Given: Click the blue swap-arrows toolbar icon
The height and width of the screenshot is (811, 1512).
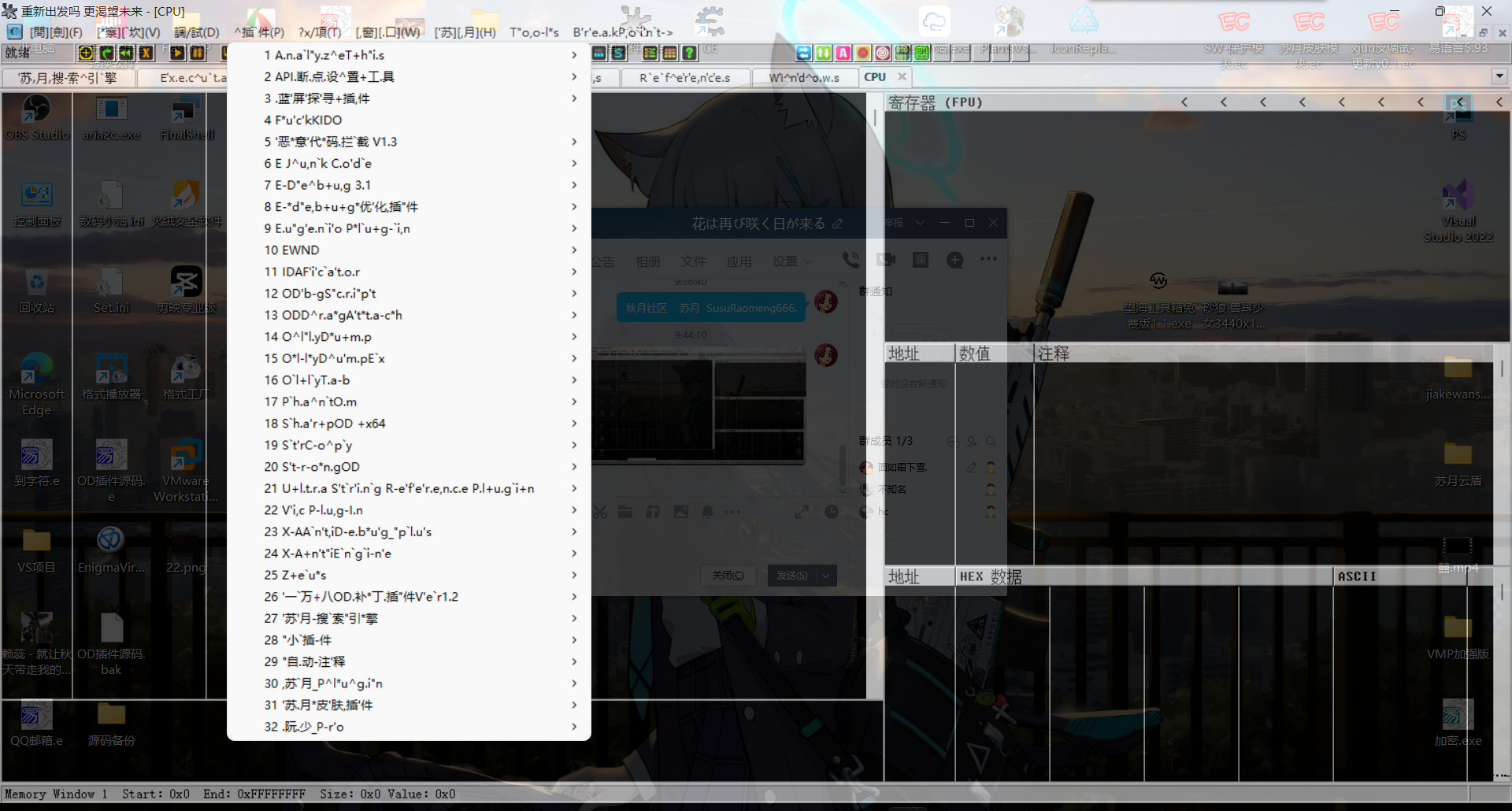Looking at the screenshot, I should click(804, 53).
